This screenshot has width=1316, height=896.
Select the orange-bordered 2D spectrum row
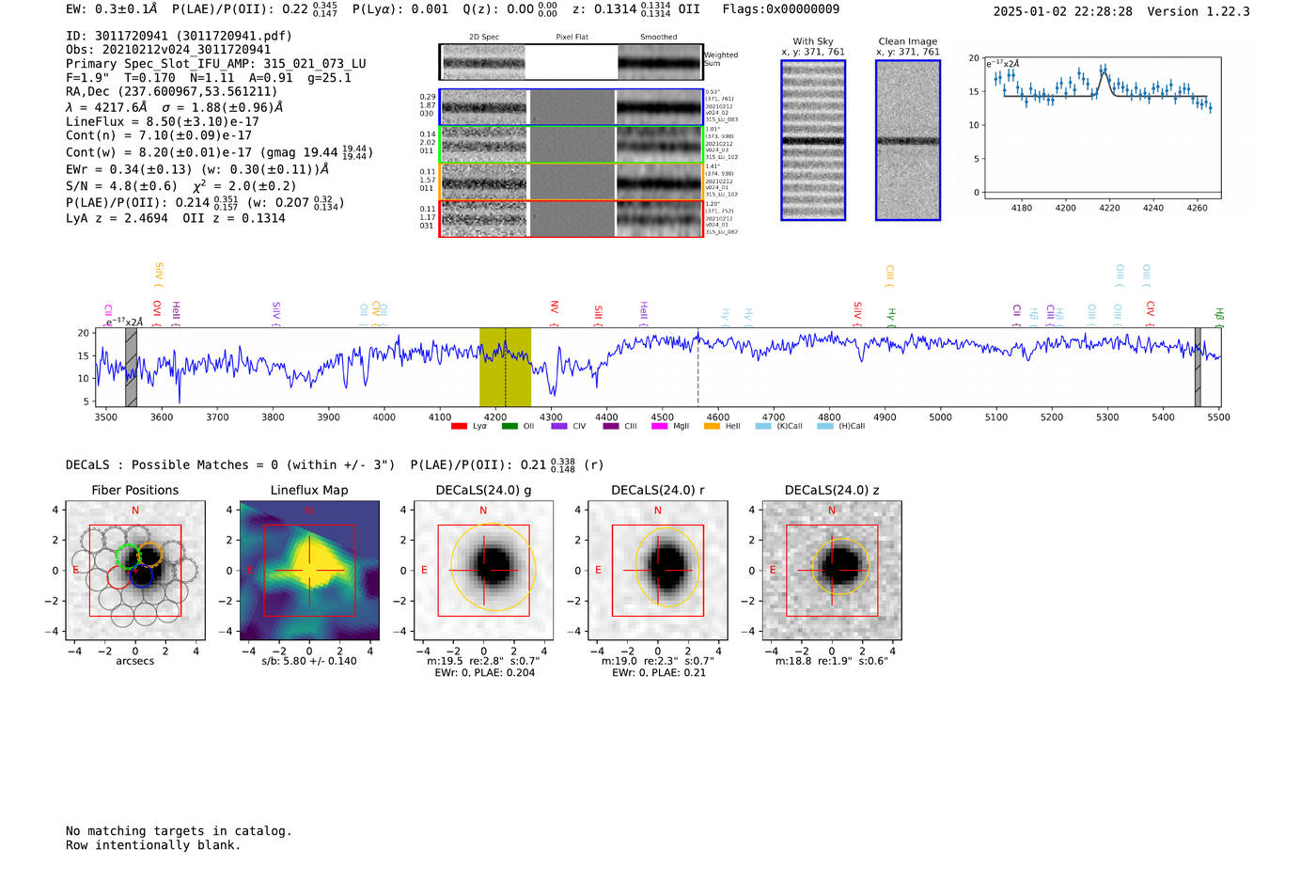572,181
